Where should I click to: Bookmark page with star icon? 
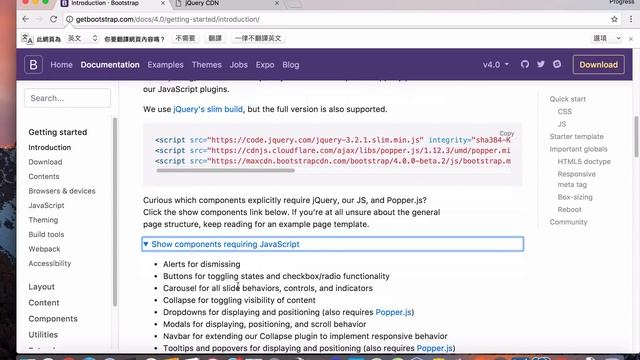(x=614, y=19)
